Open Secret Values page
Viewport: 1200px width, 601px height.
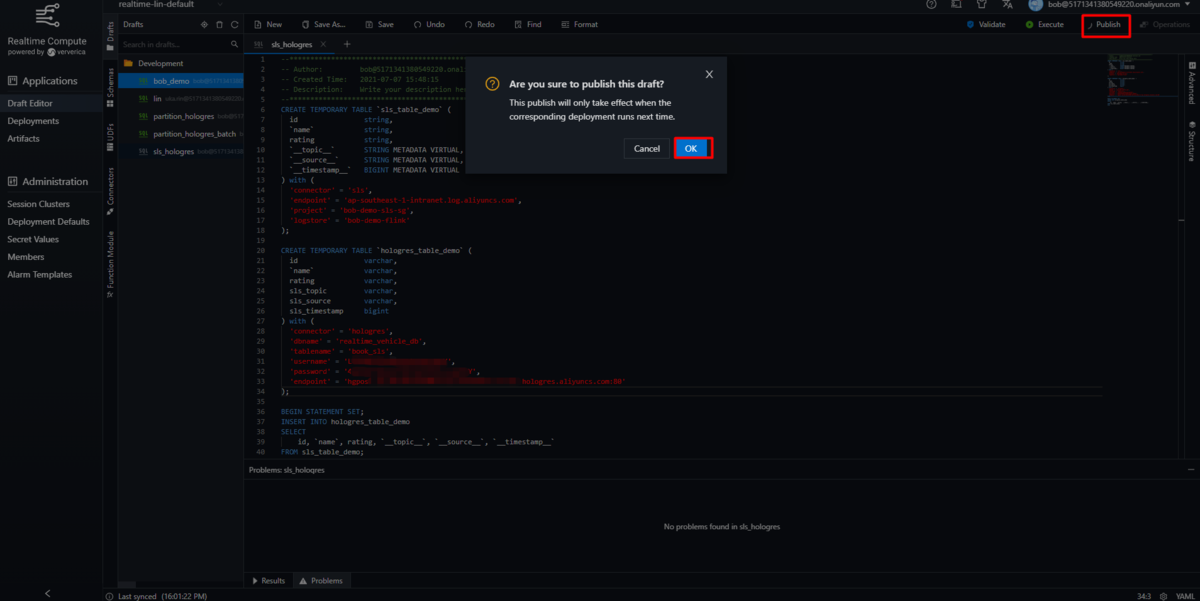pos(33,239)
